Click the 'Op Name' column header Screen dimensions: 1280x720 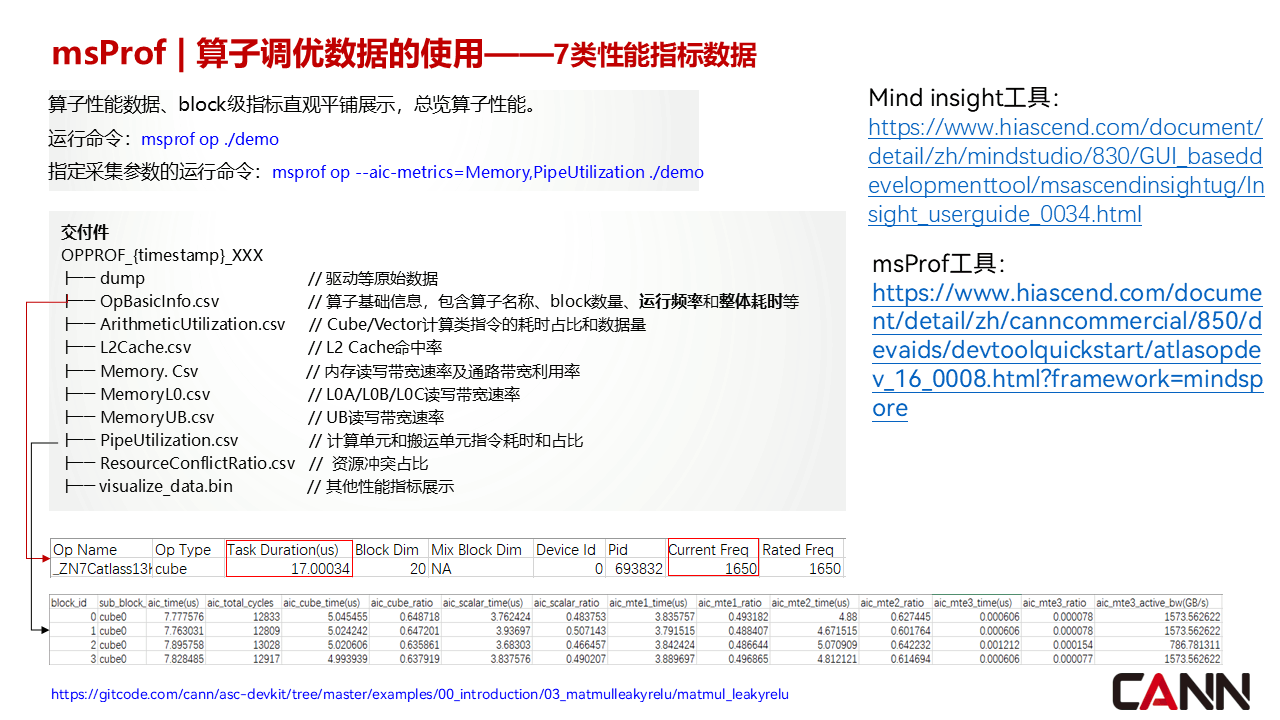[85, 549]
